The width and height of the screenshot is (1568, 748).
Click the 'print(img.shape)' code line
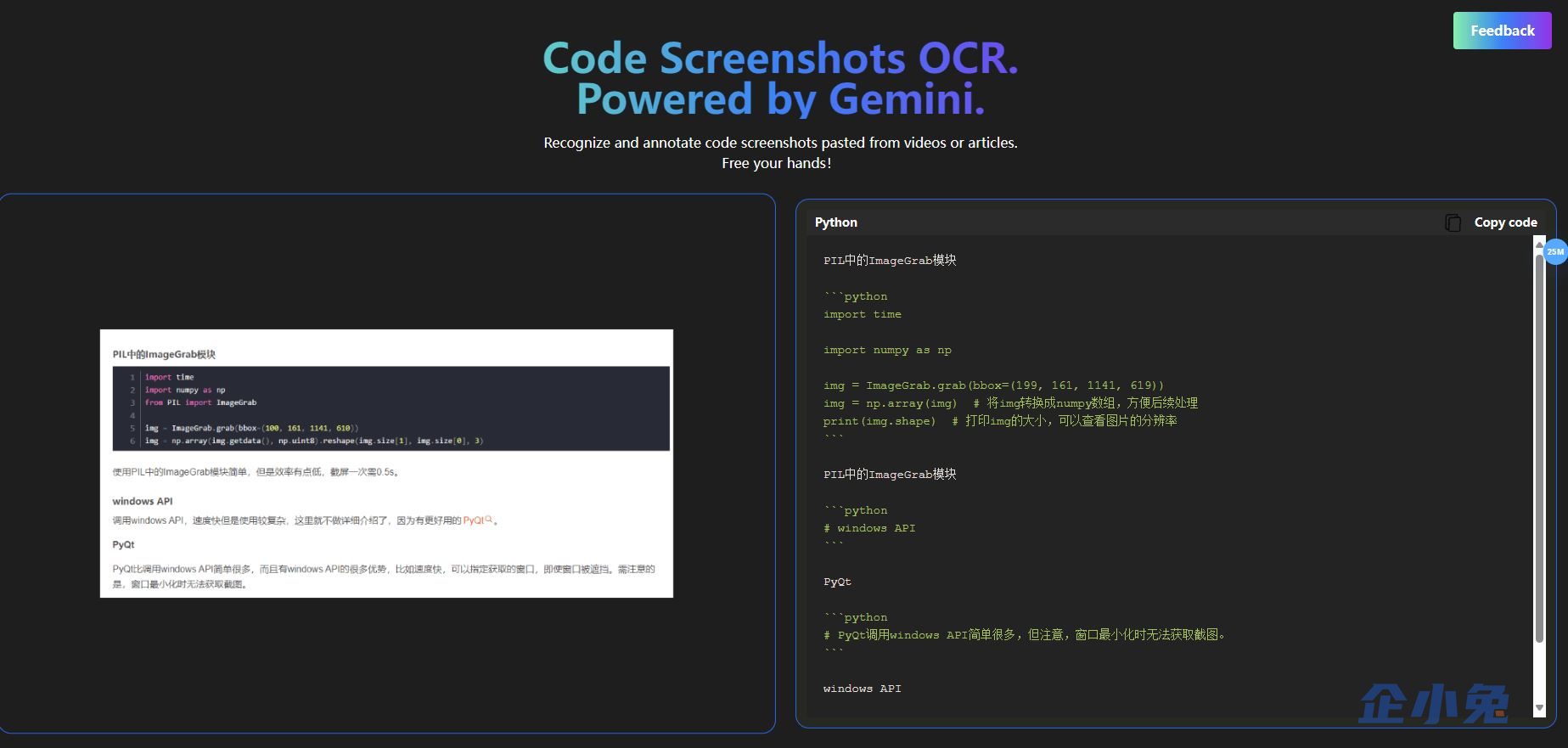(1000, 421)
